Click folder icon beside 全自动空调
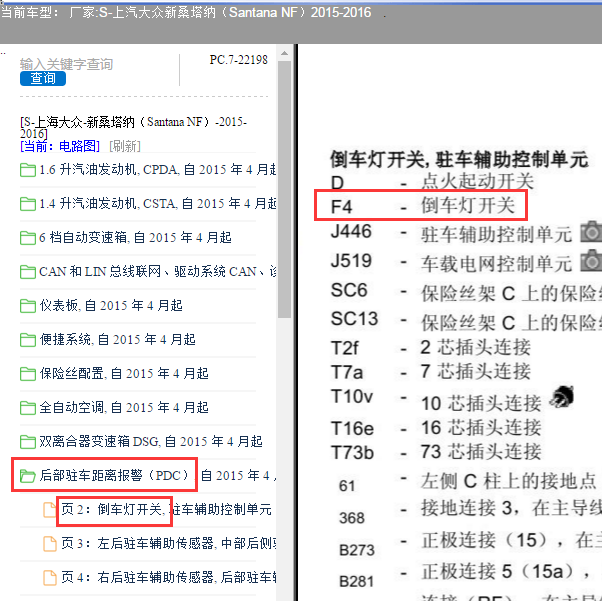602x601 pixels. (28, 407)
